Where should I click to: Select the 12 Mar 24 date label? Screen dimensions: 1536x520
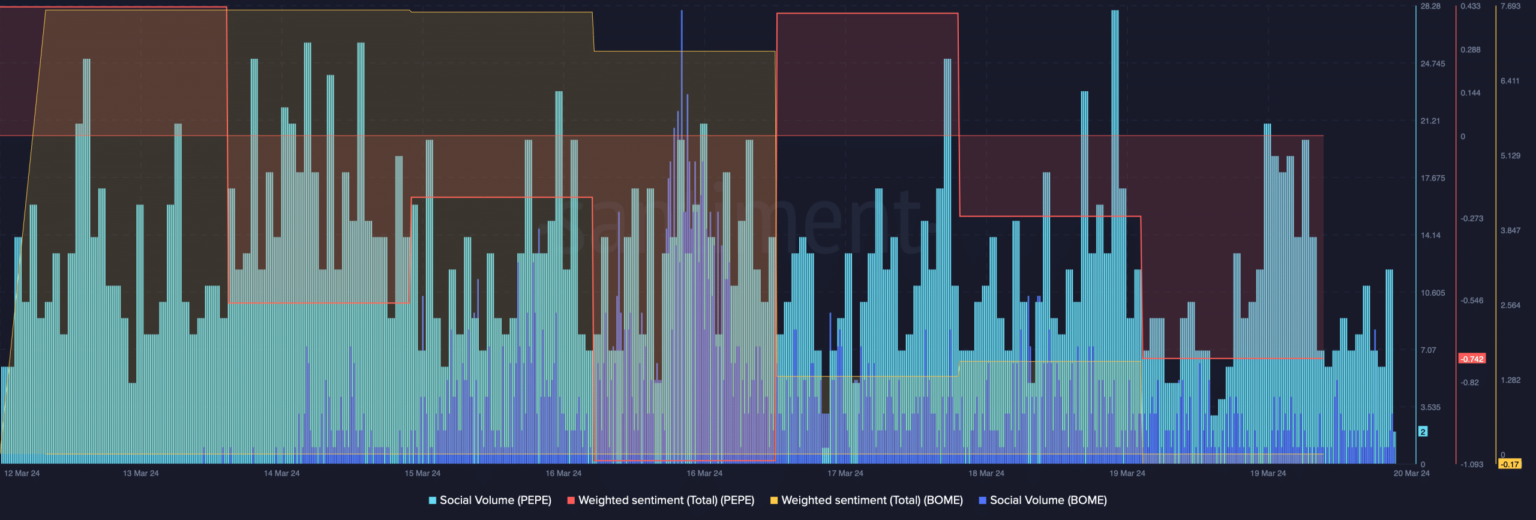(x=23, y=473)
